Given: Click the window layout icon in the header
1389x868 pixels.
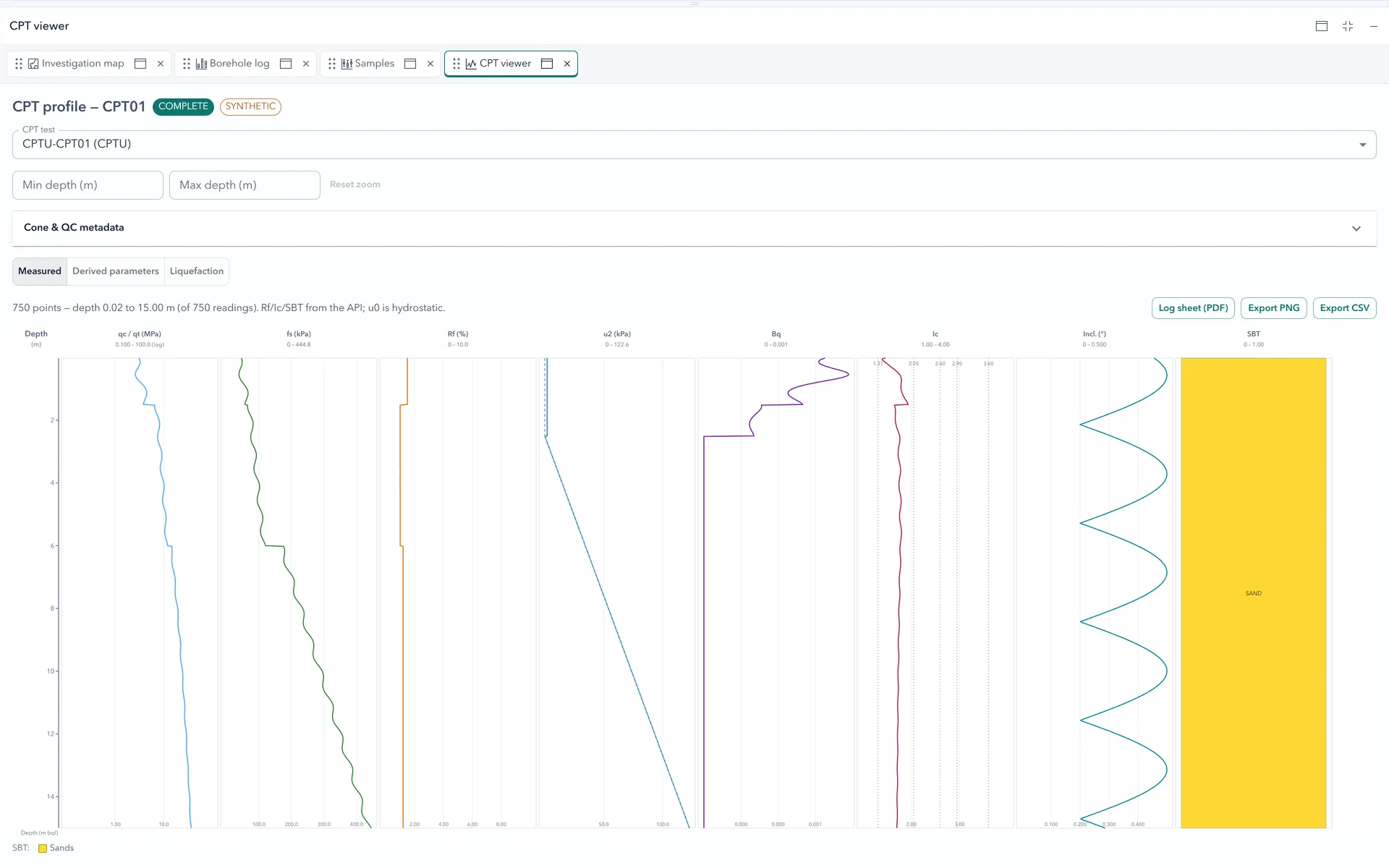Looking at the screenshot, I should tap(1322, 26).
